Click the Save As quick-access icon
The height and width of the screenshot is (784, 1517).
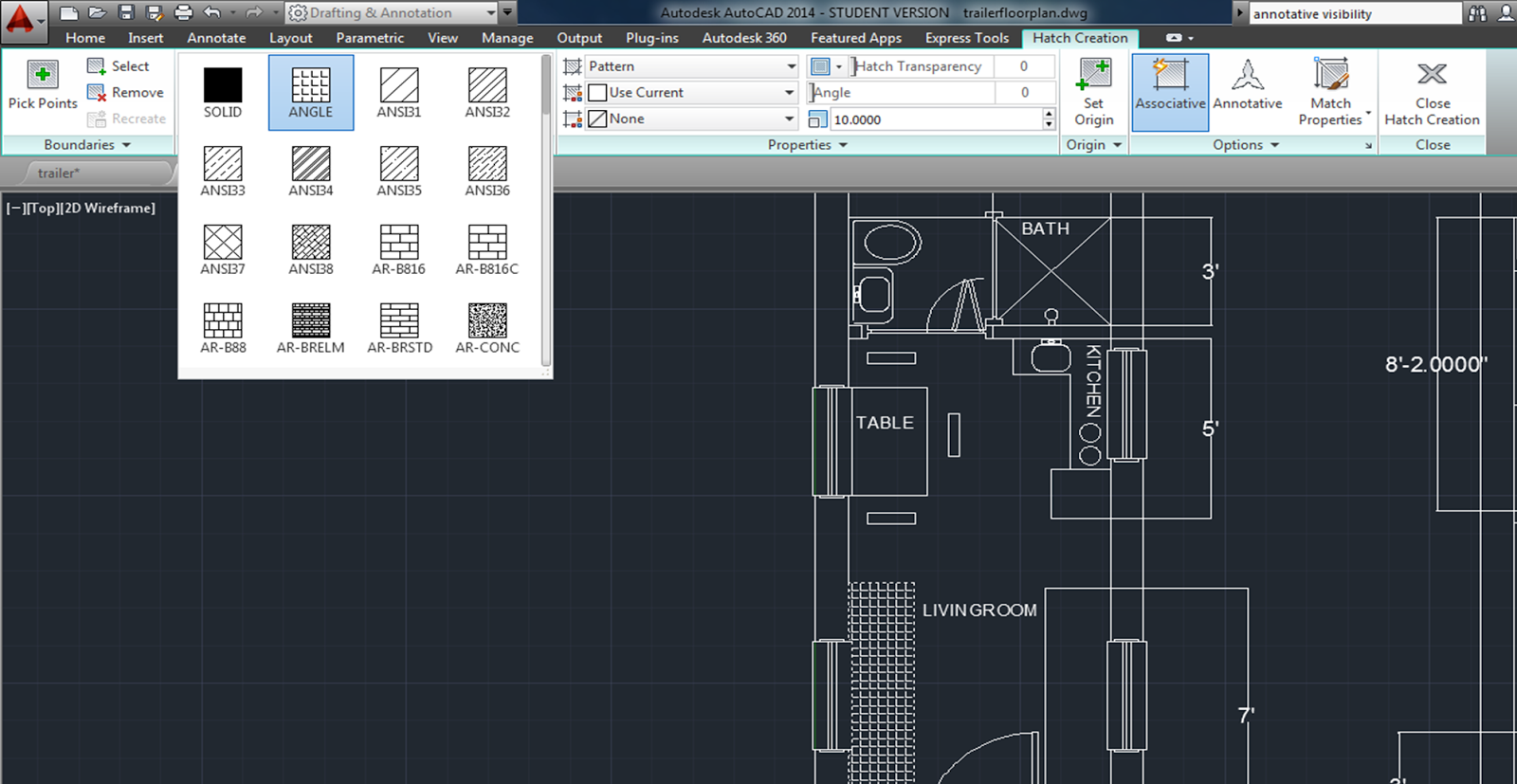[x=155, y=12]
